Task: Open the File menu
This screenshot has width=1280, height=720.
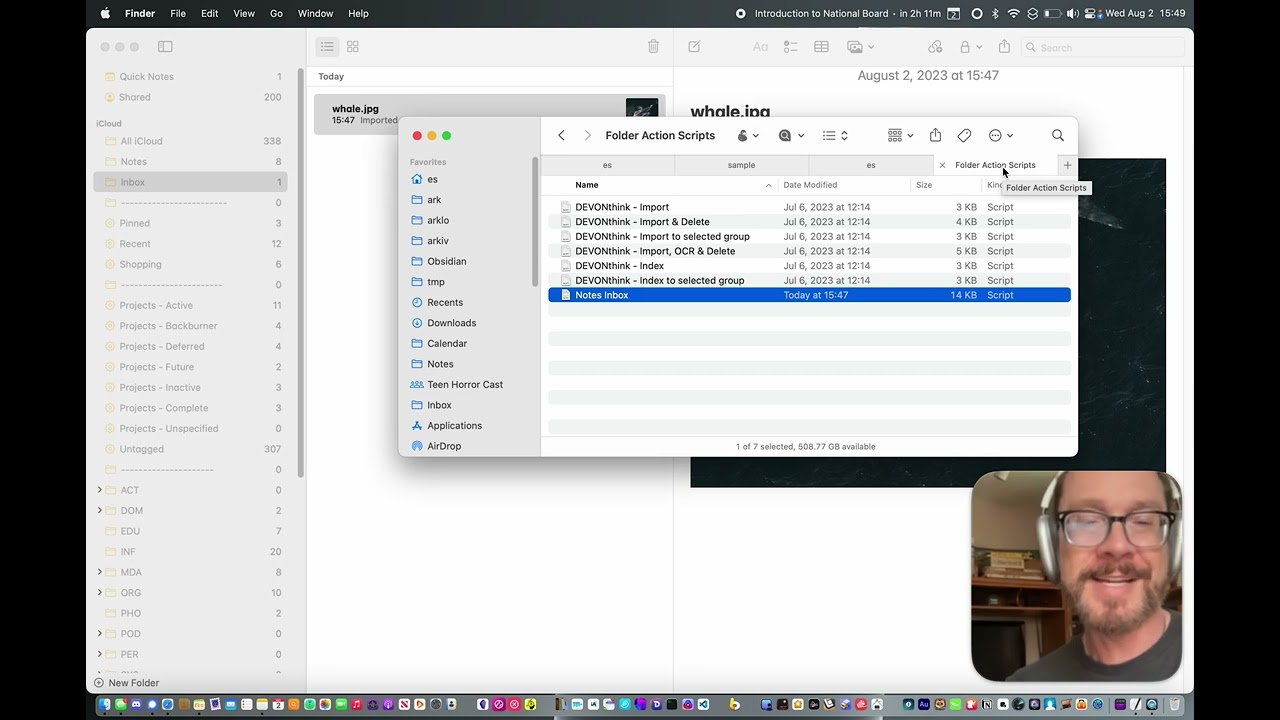Action: [x=178, y=13]
